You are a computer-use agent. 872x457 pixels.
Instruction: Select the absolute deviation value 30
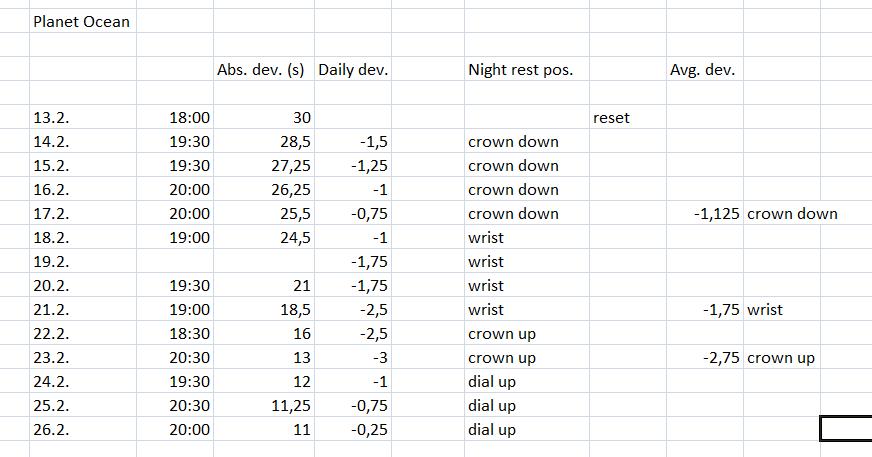click(x=301, y=118)
